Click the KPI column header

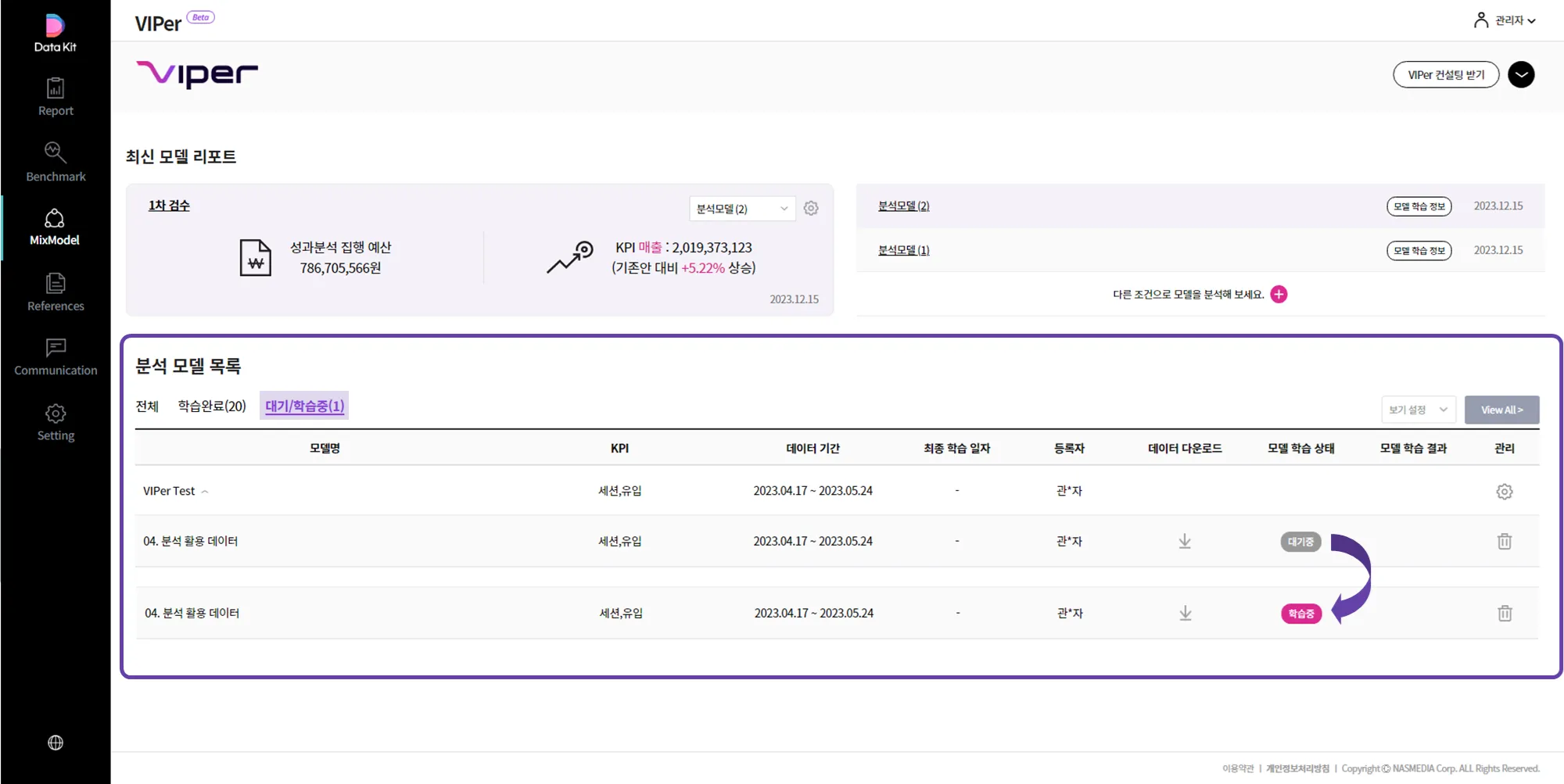[619, 449]
